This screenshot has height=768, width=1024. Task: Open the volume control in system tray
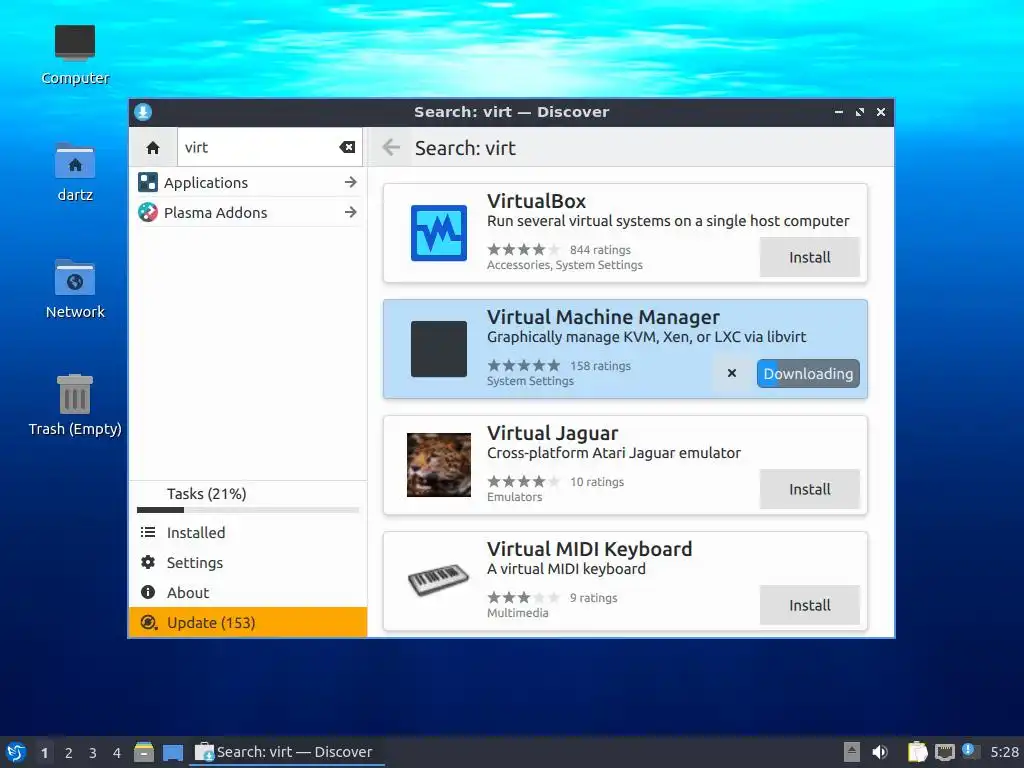[x=880, y=752]
